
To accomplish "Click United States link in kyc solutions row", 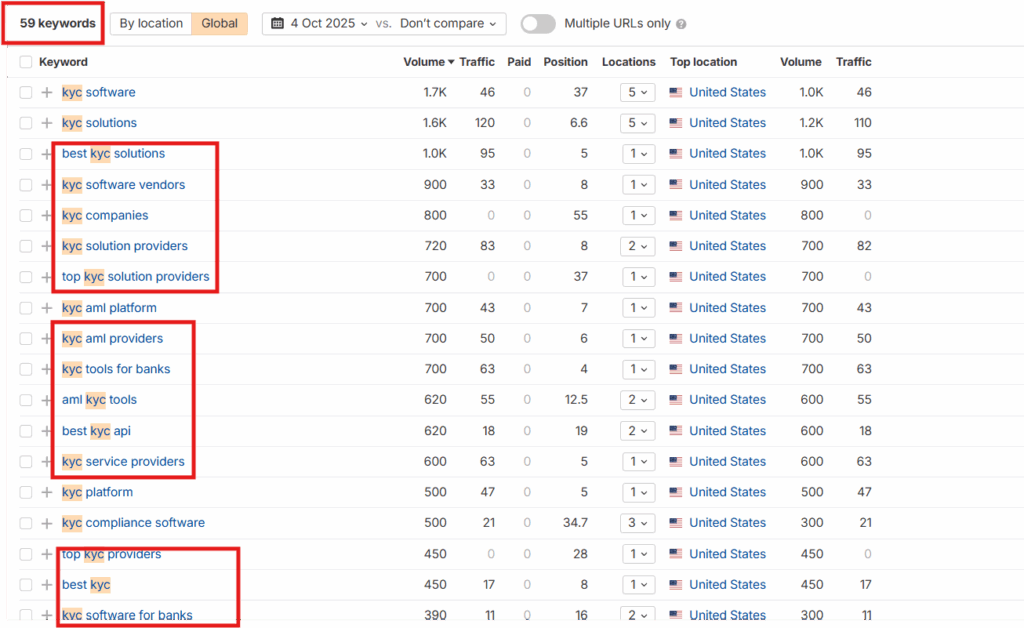I will point(727,123).
